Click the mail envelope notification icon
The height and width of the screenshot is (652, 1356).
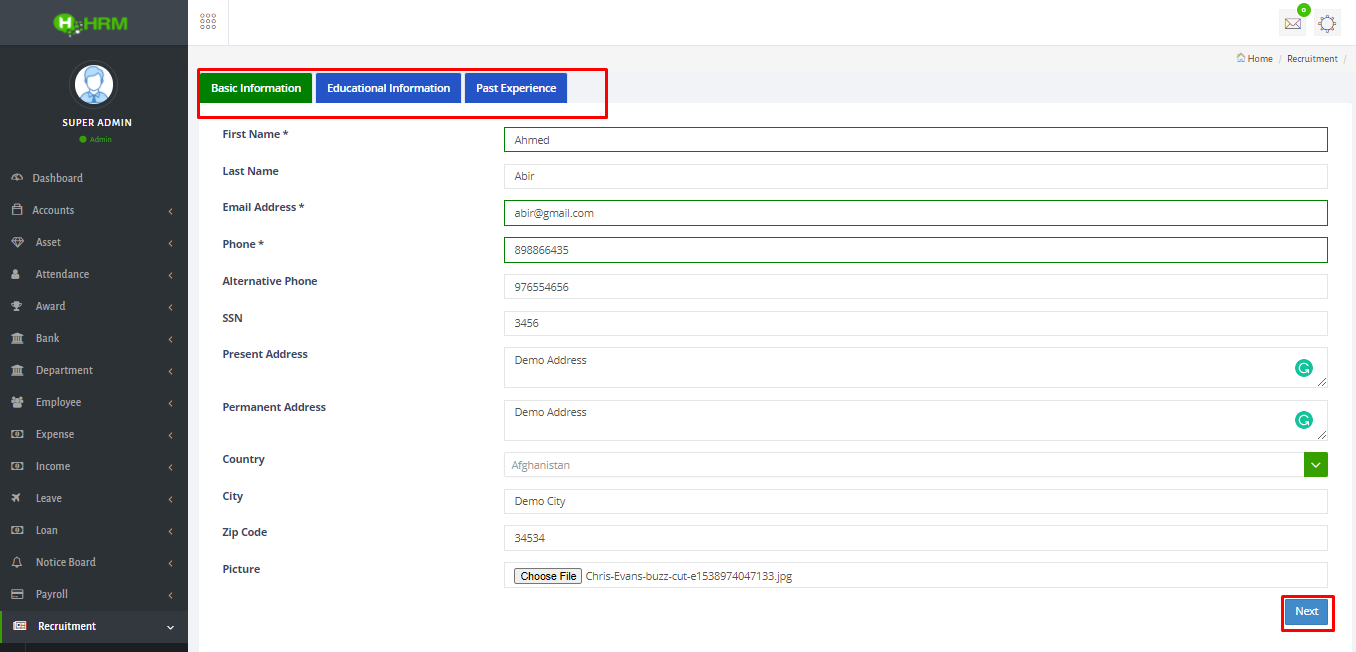[x=1292, y=24]
